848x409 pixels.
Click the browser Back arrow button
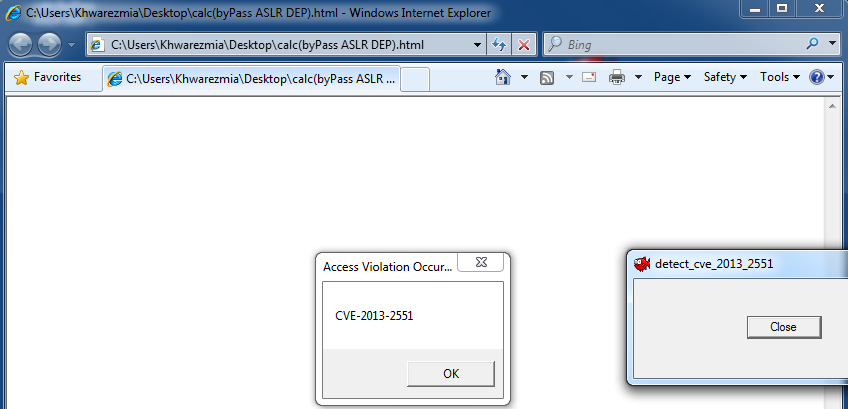(21, 44)
